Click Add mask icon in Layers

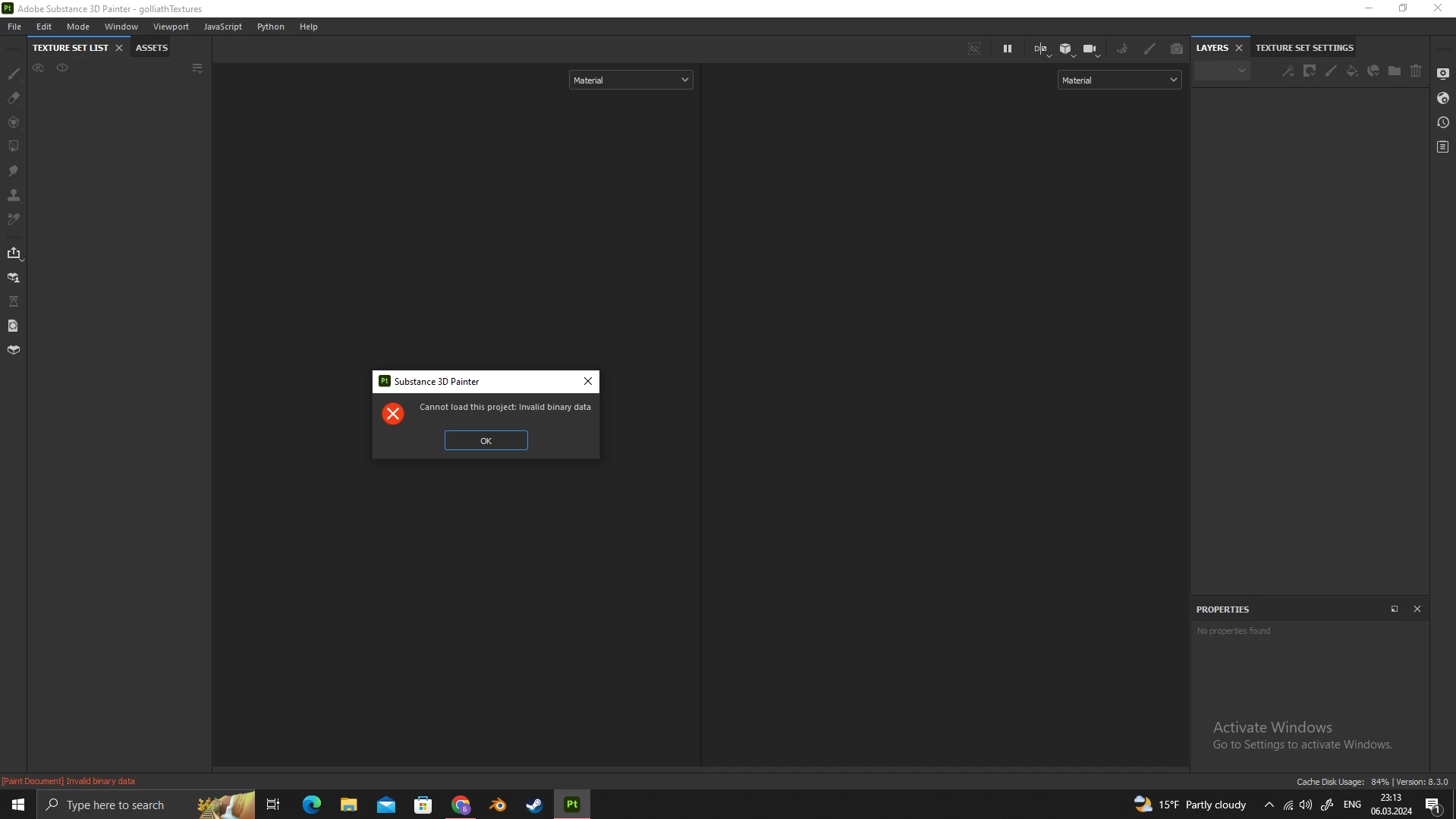pyautogui.click(x=1310, y=71)
